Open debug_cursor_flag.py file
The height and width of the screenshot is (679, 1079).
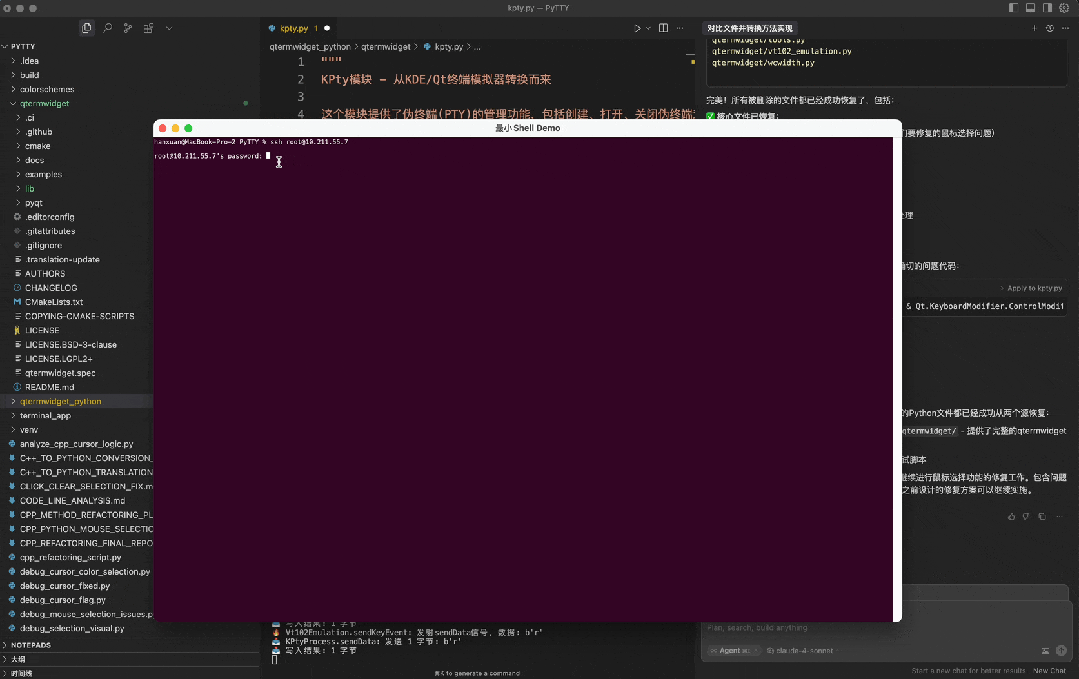(x=63, y=600)
